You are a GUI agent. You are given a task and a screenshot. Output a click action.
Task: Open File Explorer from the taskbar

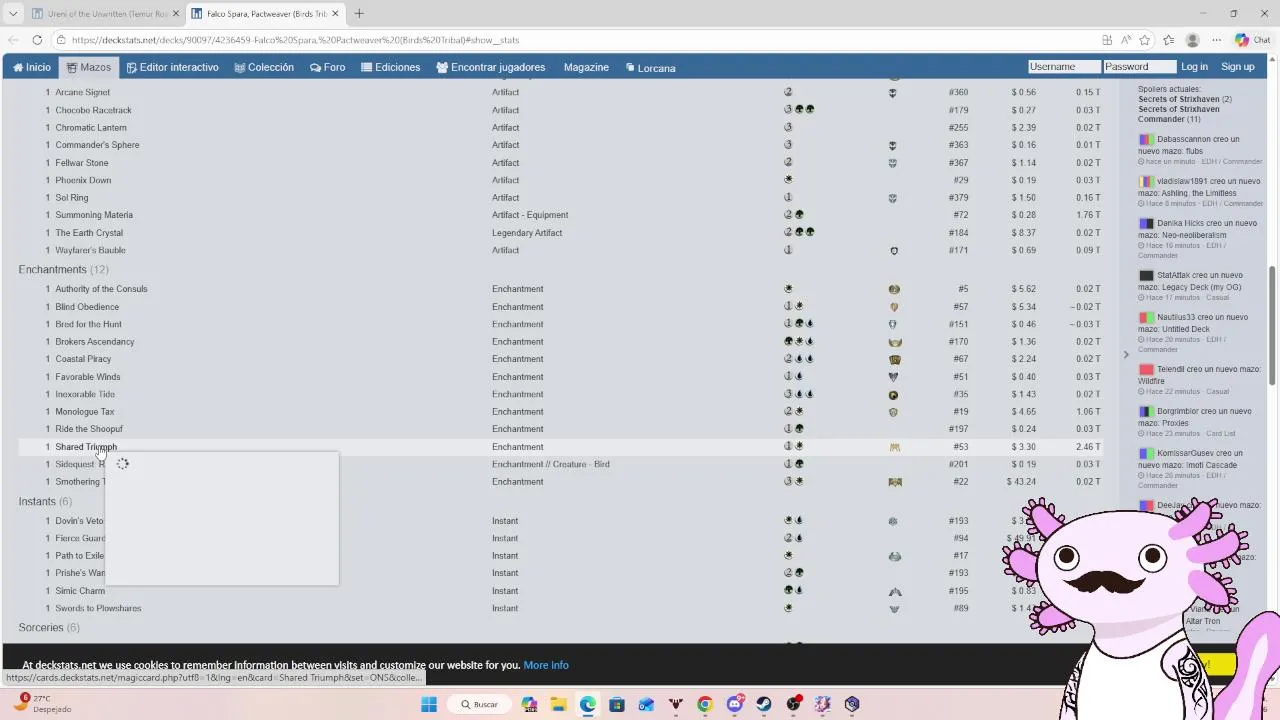tap(558, 704)
